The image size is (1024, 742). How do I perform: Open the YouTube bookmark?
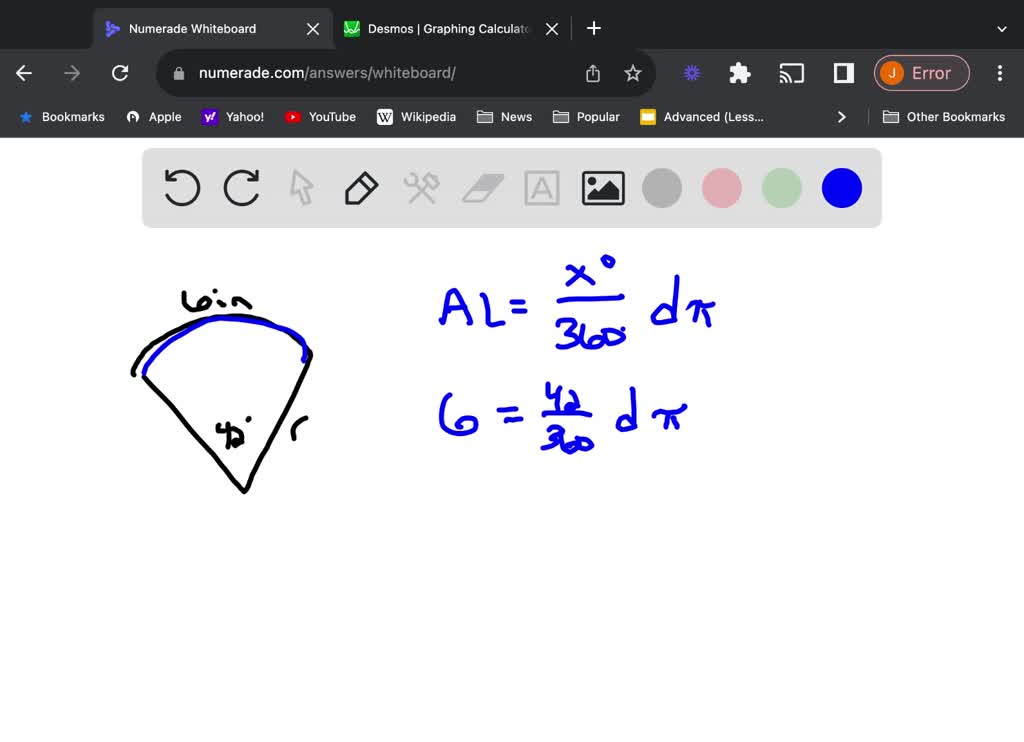tap(320, 117)
